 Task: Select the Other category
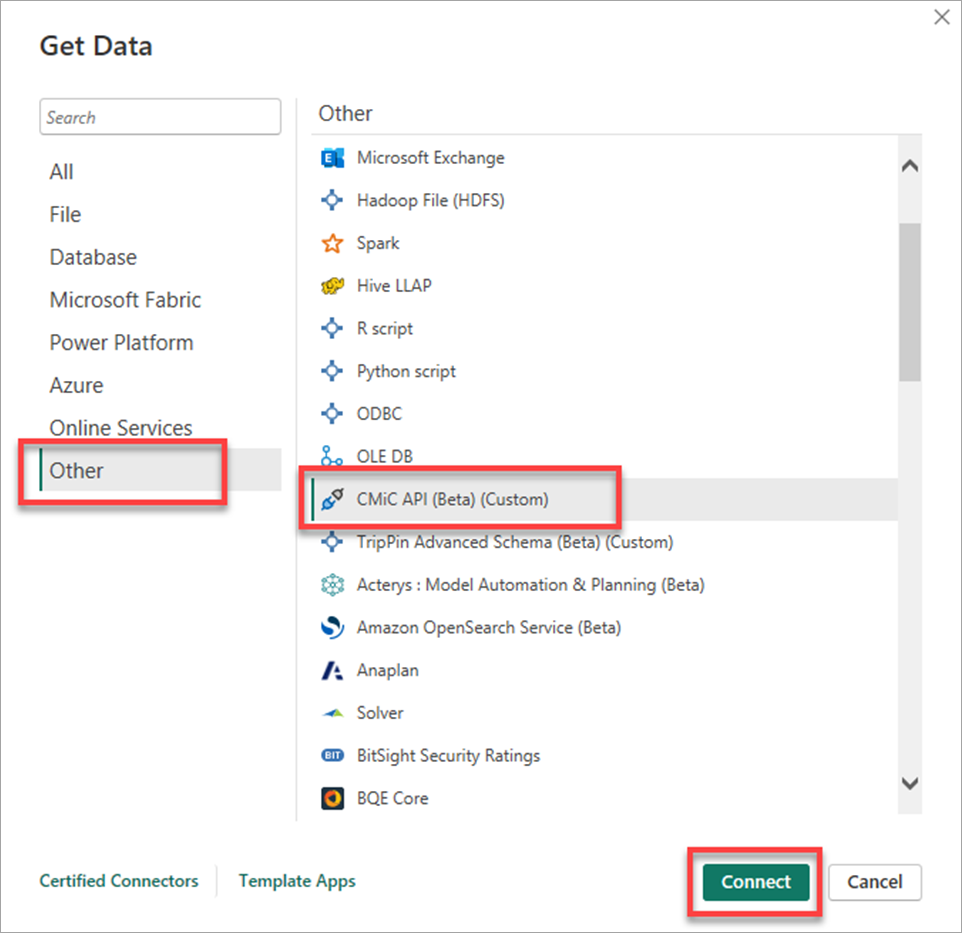[x=160, y=470]
